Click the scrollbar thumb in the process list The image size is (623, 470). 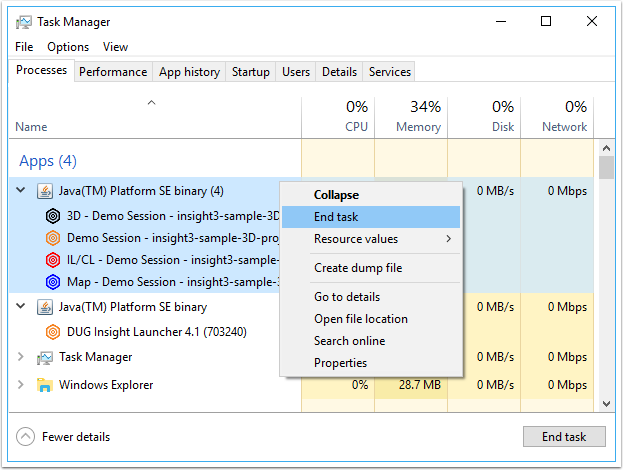pyautogui.click(x=606, y=168)
